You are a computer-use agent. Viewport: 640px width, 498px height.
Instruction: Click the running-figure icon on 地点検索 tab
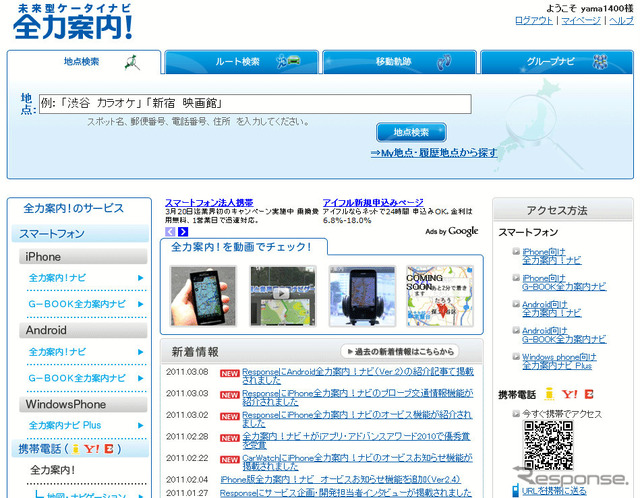pyautogui.click(x=132, y=62)
